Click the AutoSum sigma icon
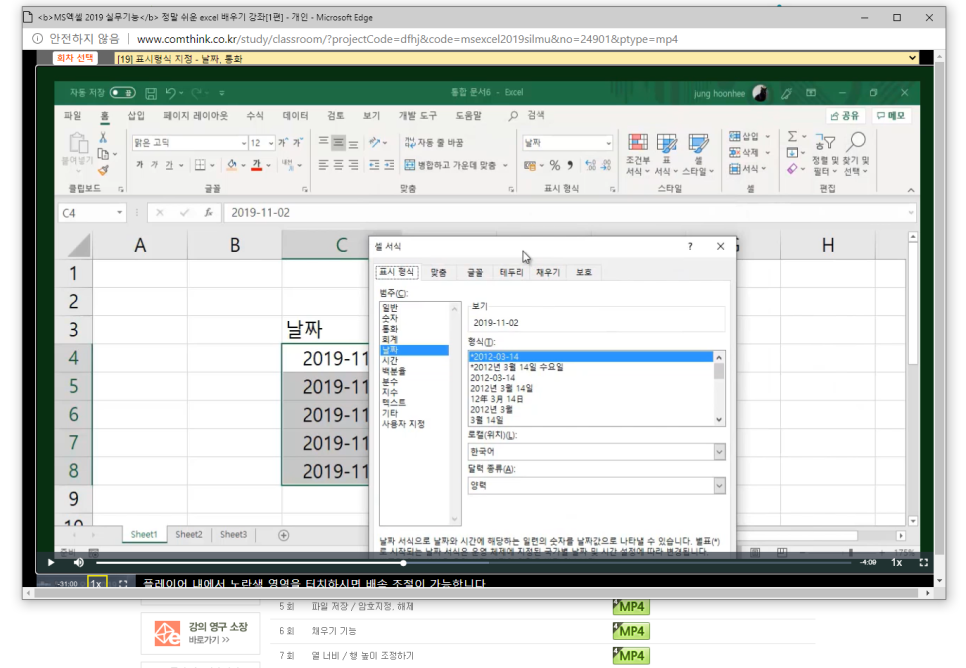 tap(792, 136)
